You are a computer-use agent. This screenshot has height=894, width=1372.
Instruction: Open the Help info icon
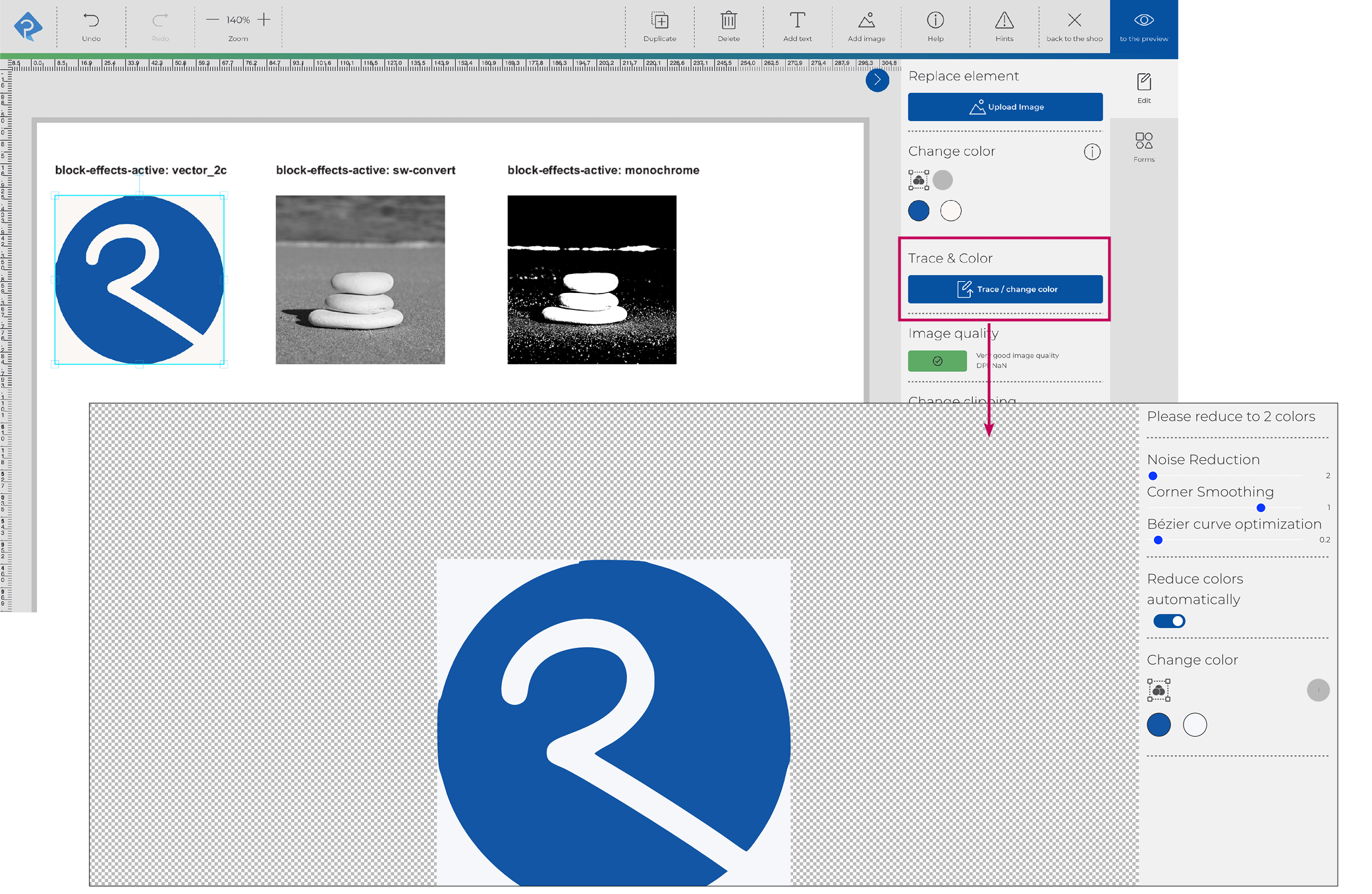coord(935,20)
